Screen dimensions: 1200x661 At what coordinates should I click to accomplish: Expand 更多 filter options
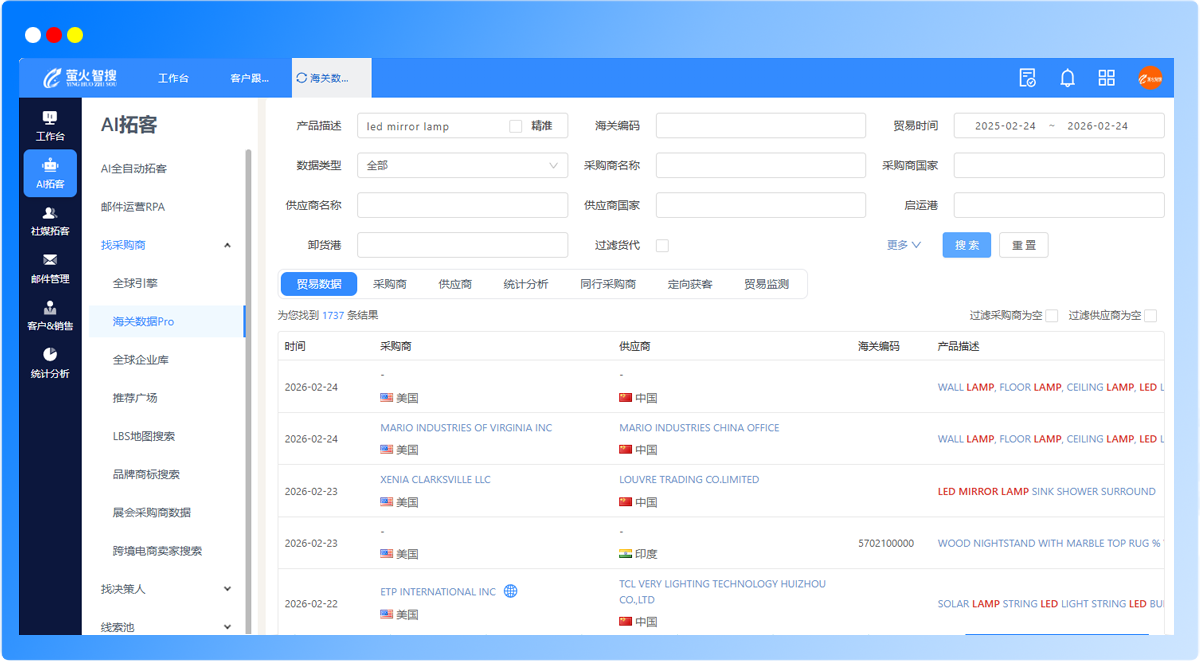[903, 245]
